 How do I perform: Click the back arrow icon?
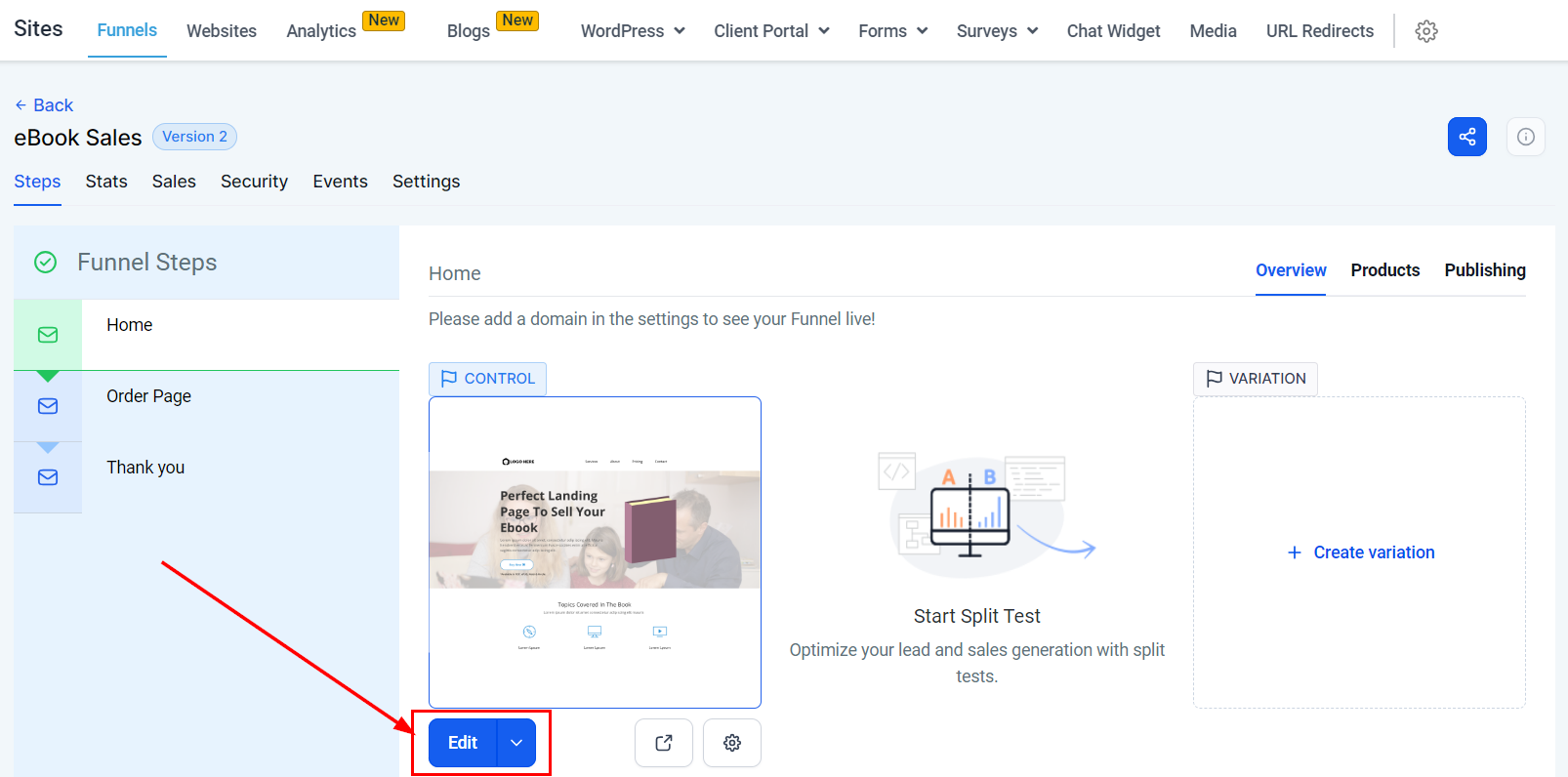click(21, 105)
